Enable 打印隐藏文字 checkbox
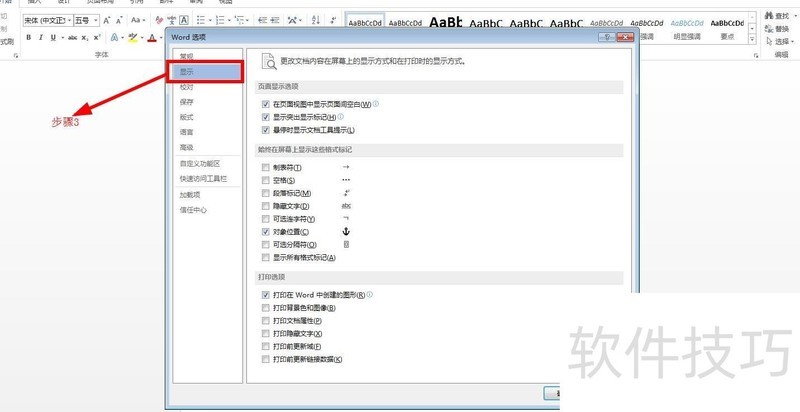 pos(265,333)
